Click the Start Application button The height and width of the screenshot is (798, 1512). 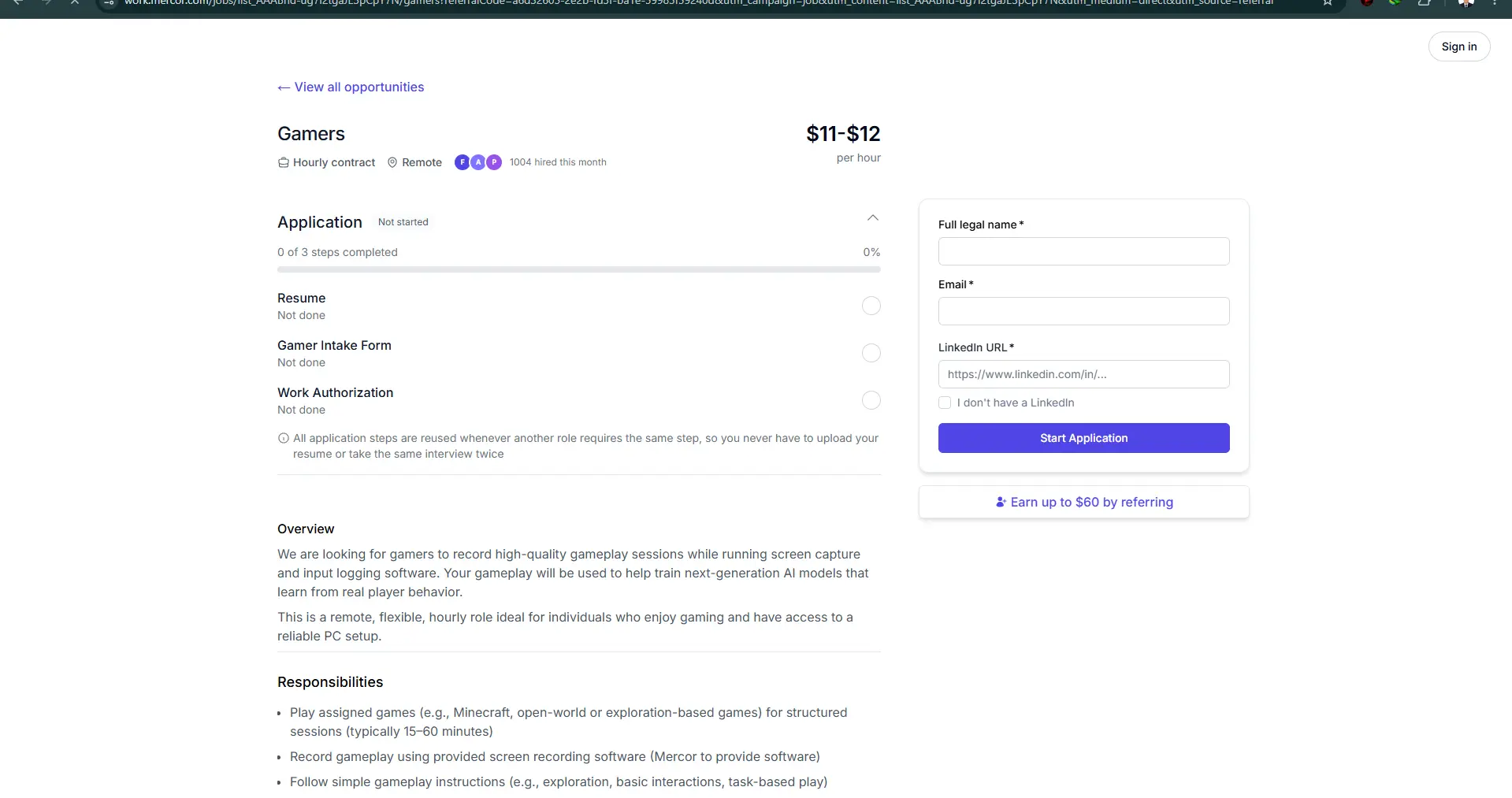pos(1083,438)
